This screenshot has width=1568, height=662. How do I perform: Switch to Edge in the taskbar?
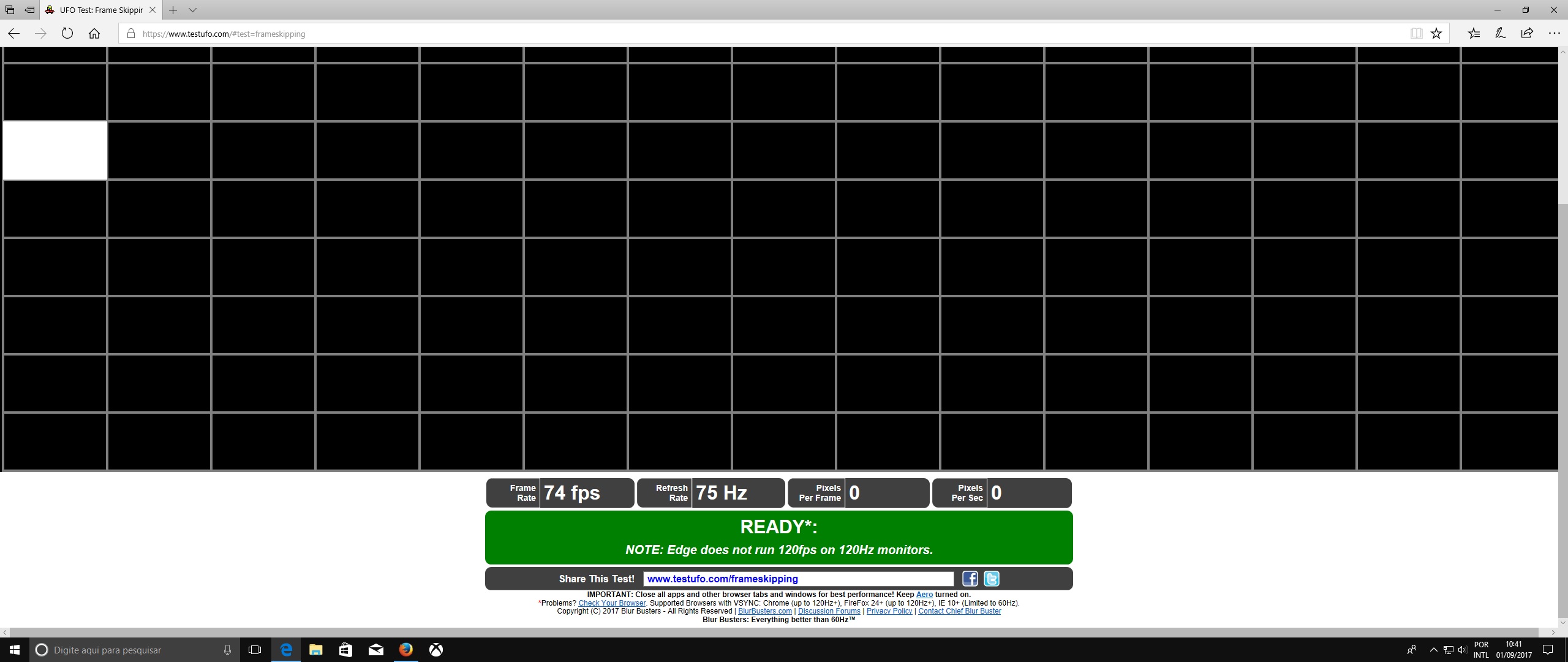tap(286, 650)
